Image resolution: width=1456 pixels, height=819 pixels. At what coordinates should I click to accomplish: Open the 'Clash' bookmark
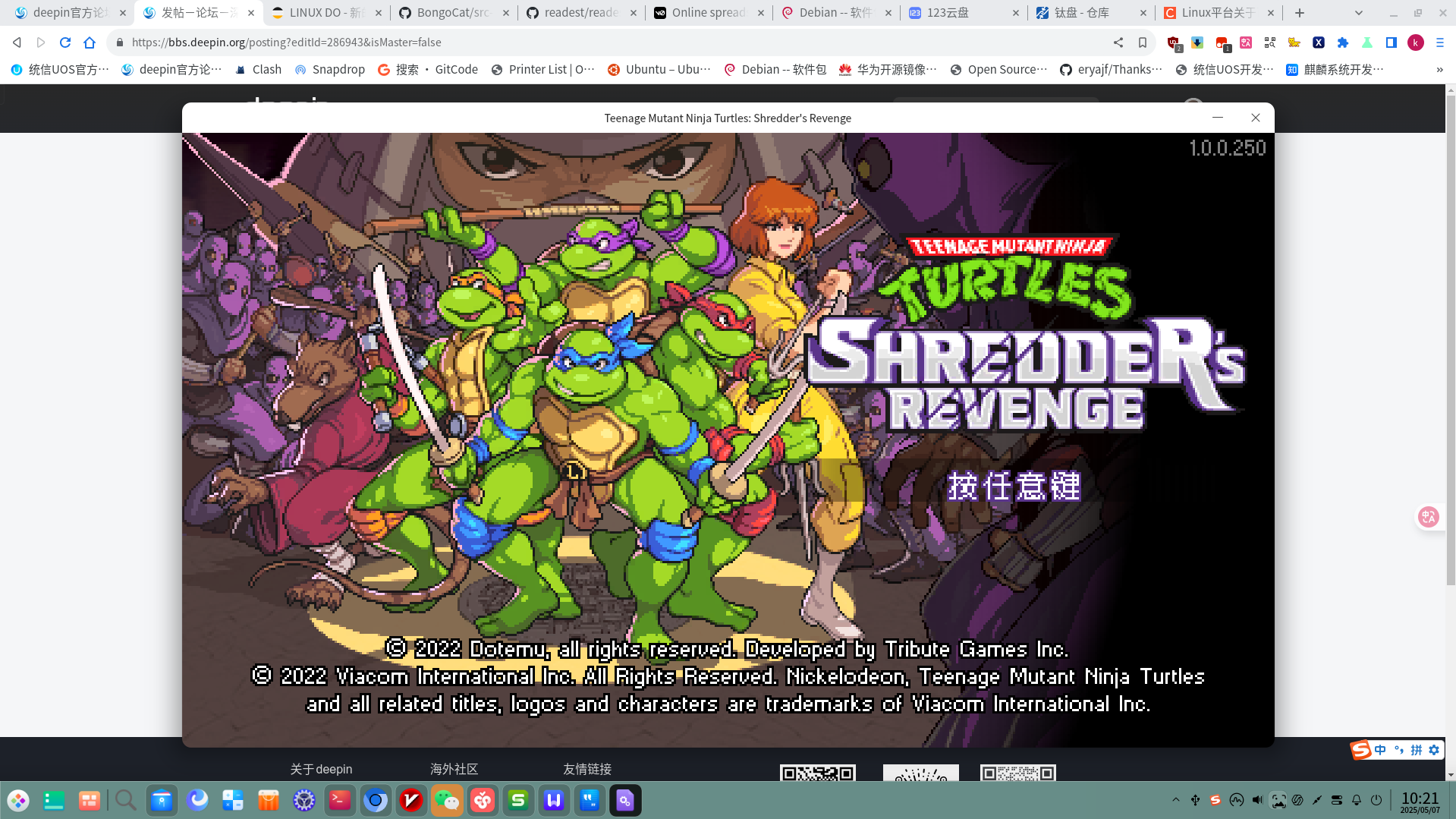(x=258, y=70)
